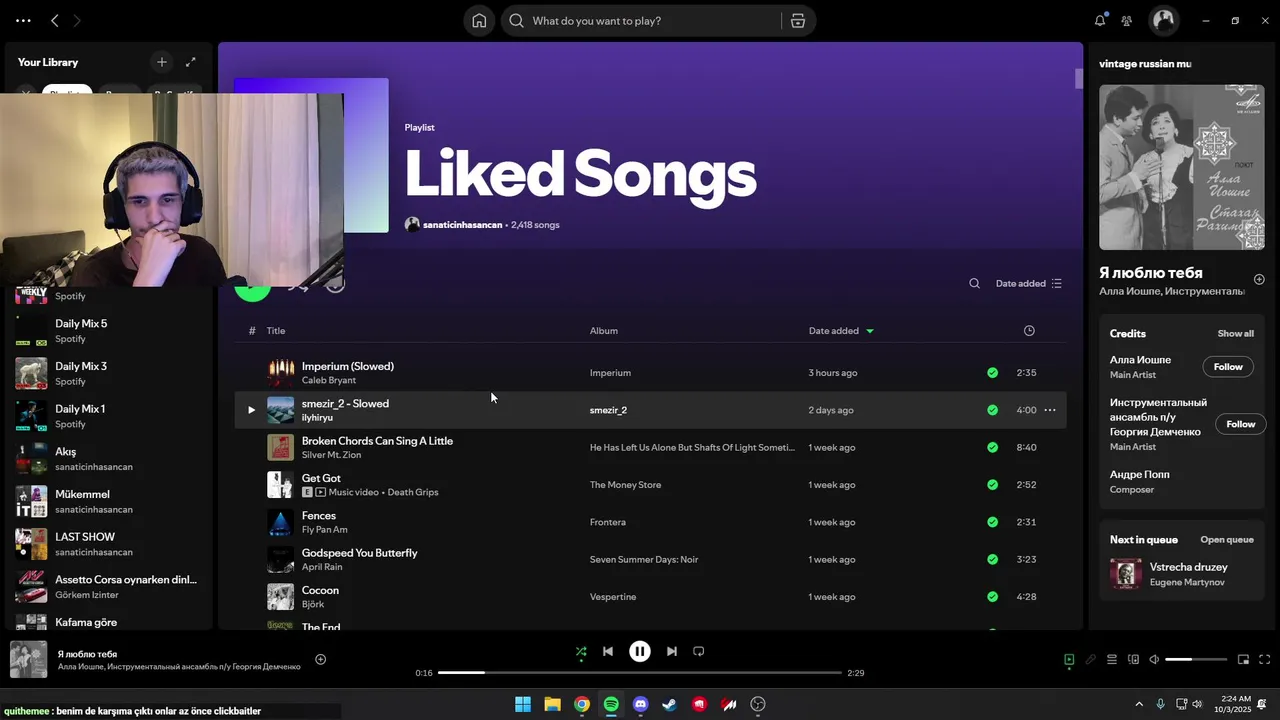Adjust the volume slider
This screenshot has height=720, width=1280.
[1196, 660]
